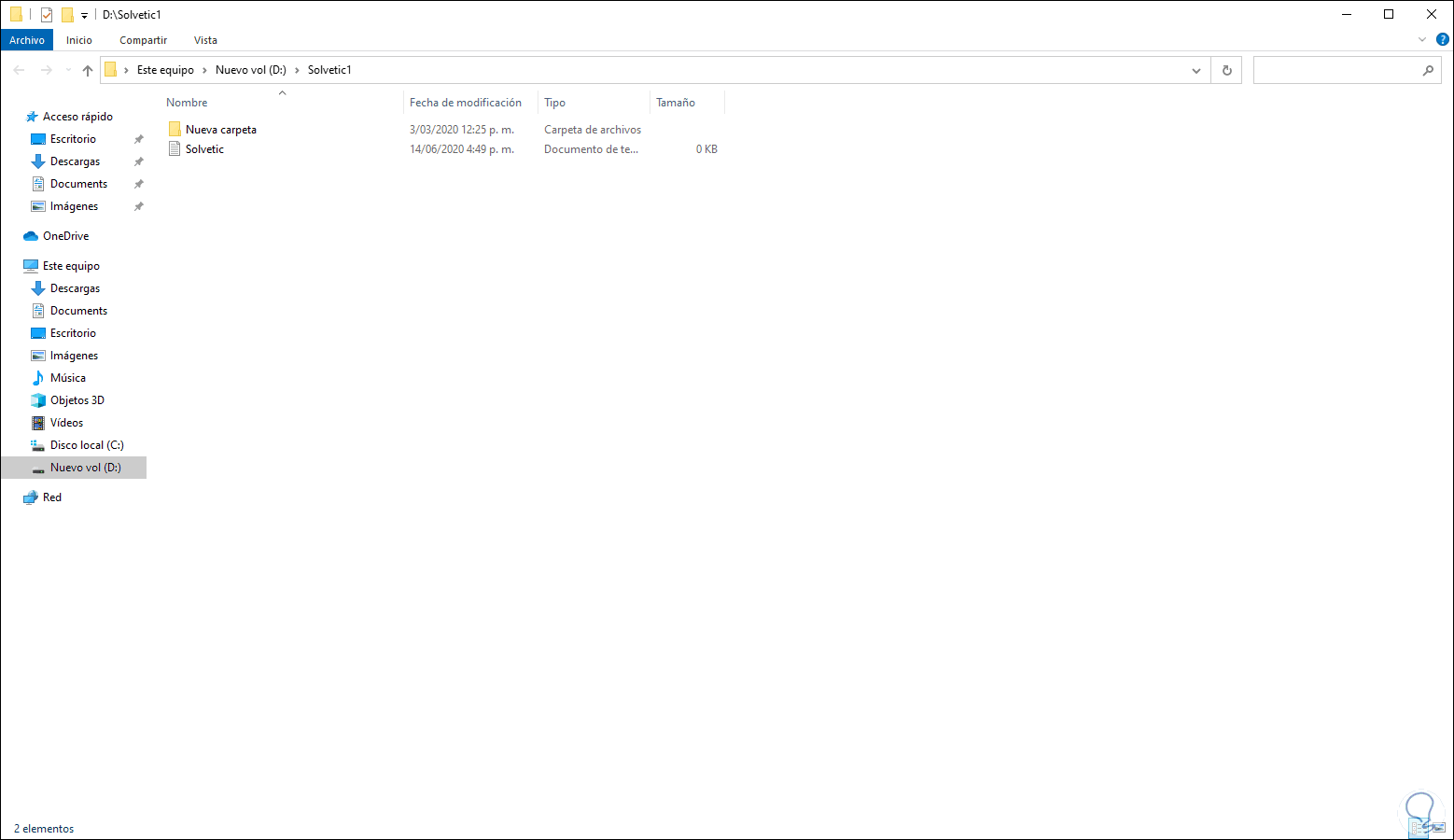
Task: Click the Properties icon on the Quick Access Toolbar
Action: pos(47,14)
